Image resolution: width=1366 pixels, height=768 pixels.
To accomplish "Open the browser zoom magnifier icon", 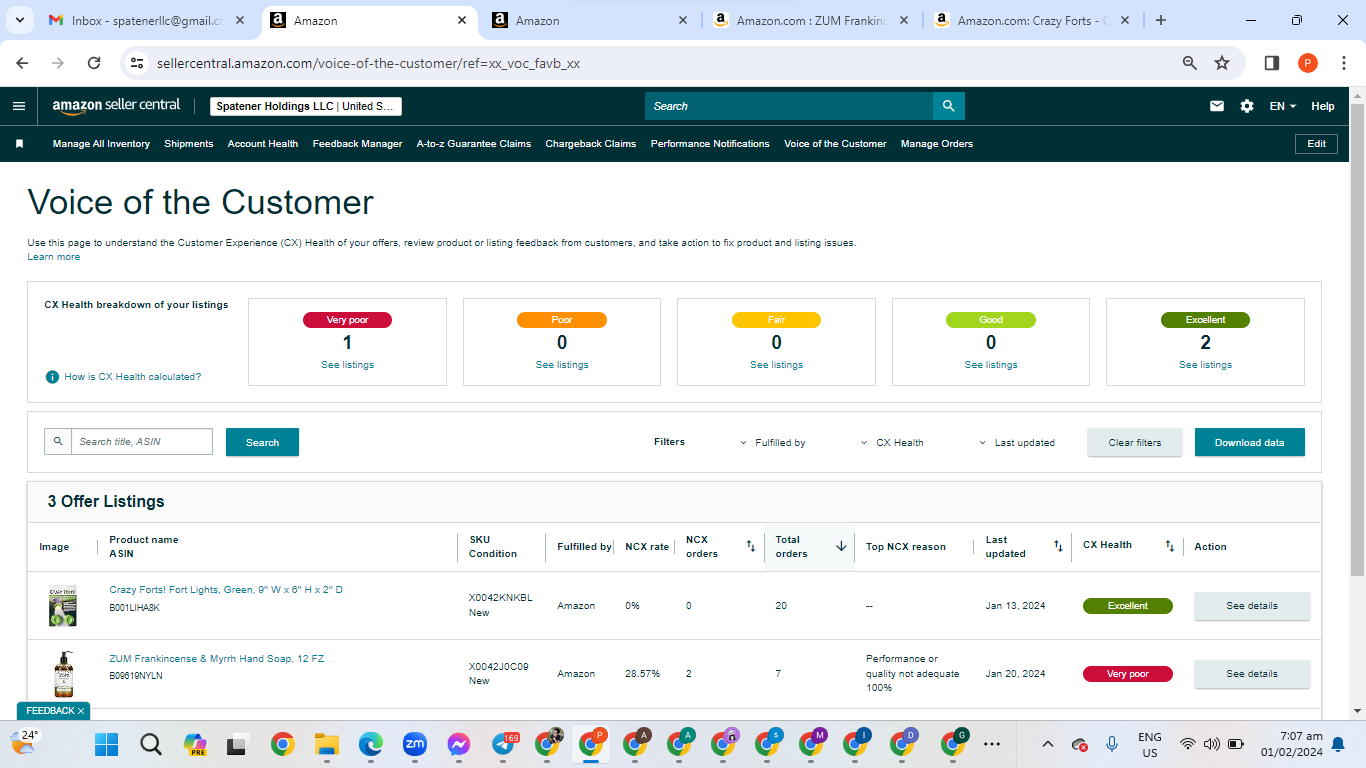I will 1190,63.
